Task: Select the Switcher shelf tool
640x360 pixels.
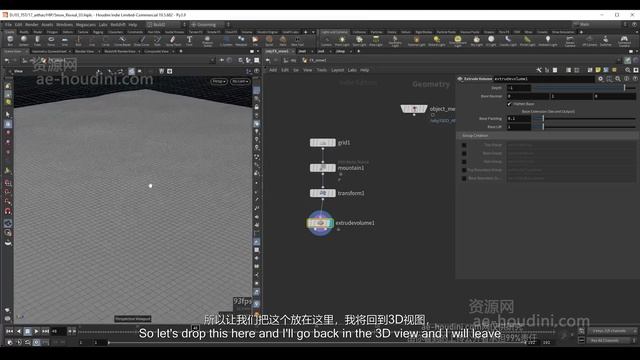Action: (606, 40)
